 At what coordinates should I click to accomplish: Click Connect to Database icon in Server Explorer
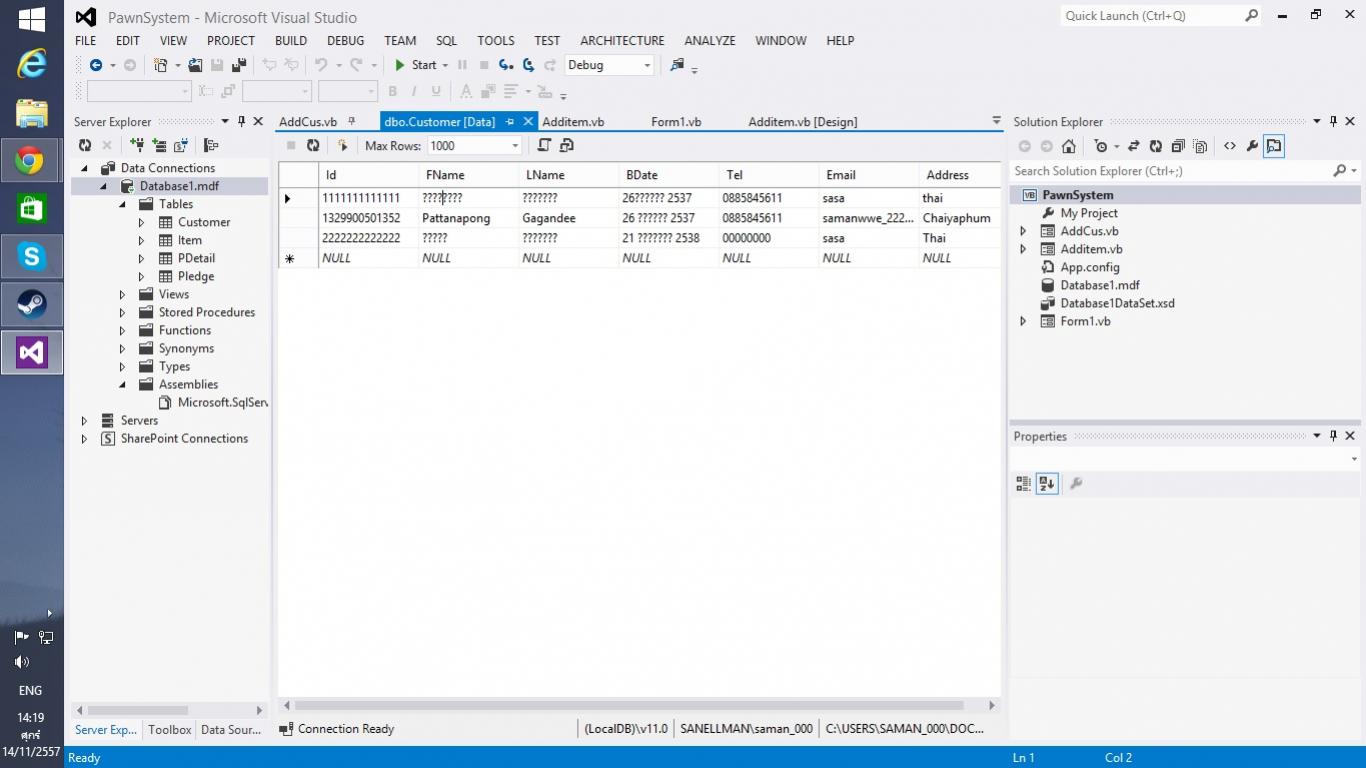pos(137,146)
